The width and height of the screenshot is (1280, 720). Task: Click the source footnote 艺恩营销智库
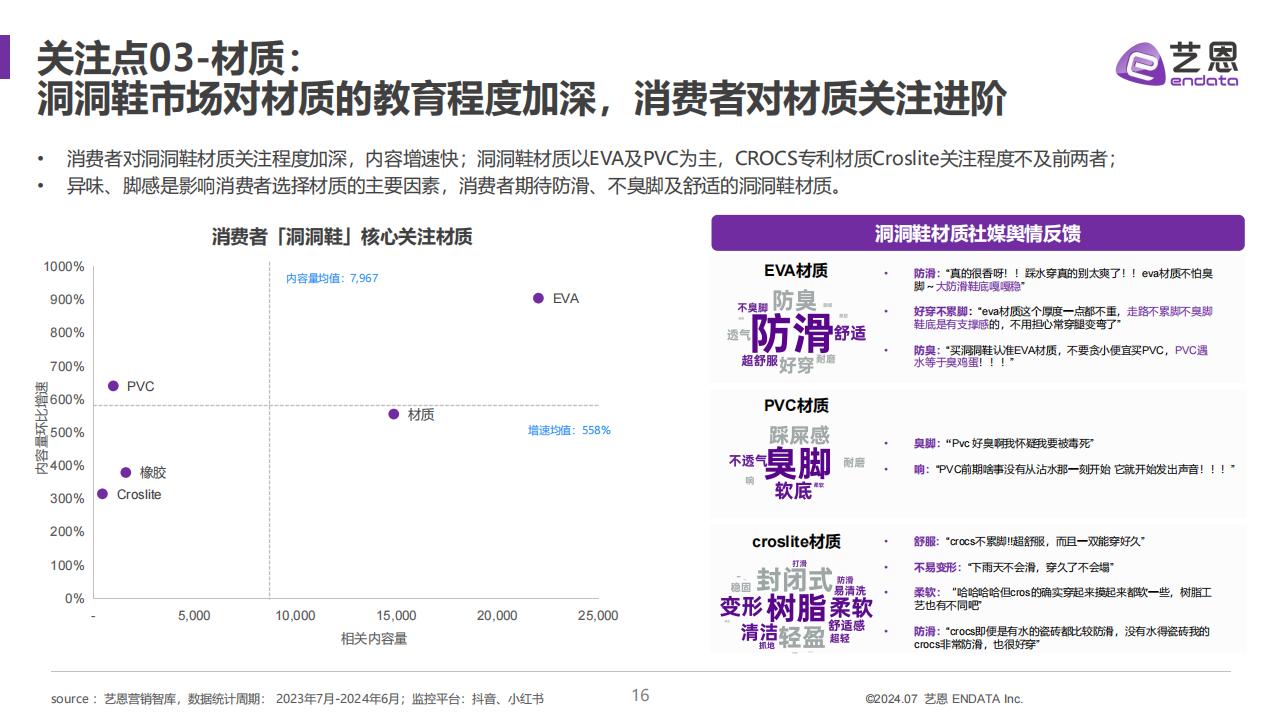[x=142, y=699]
